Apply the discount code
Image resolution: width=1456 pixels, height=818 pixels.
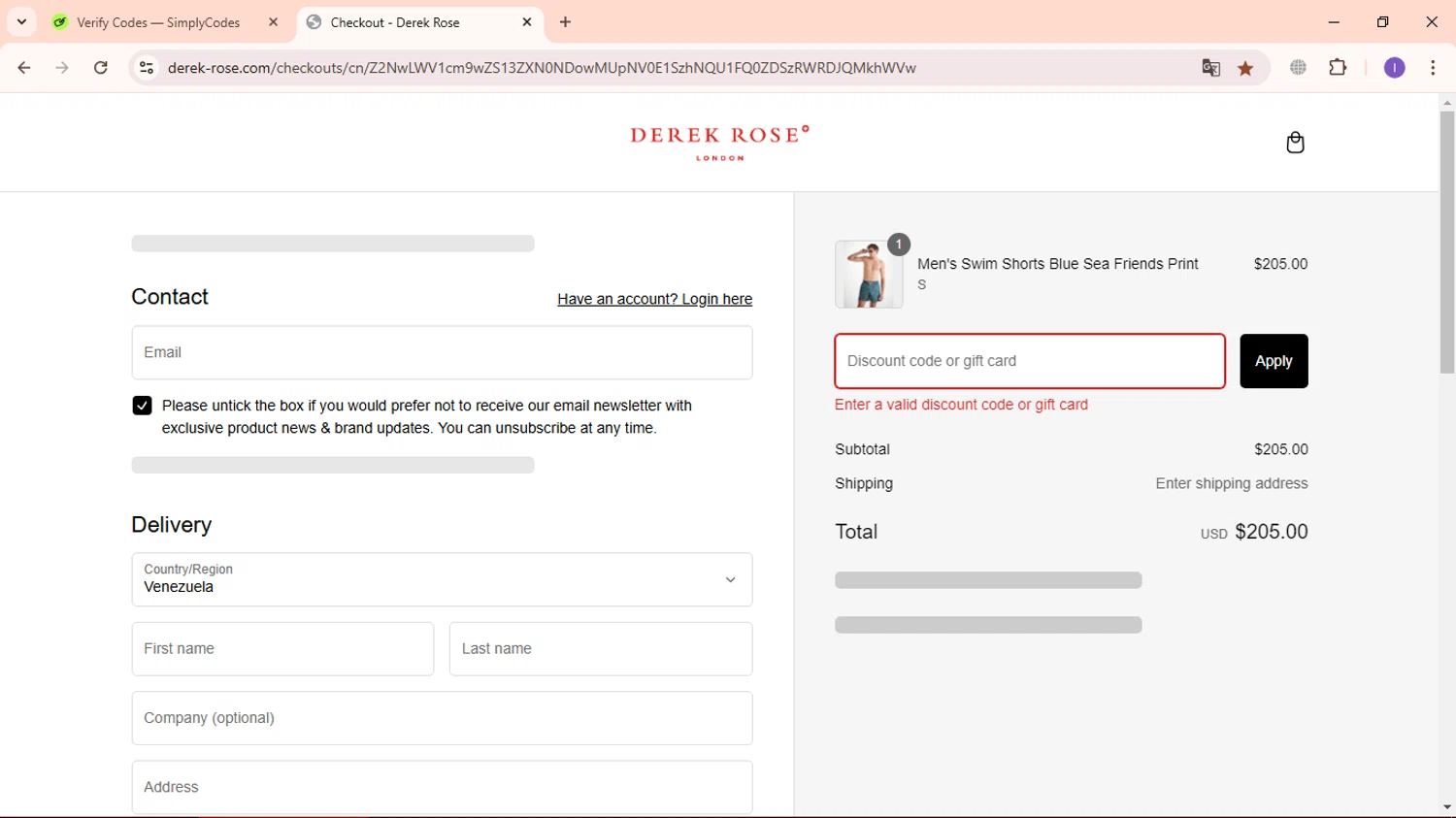click(1274, 361)
